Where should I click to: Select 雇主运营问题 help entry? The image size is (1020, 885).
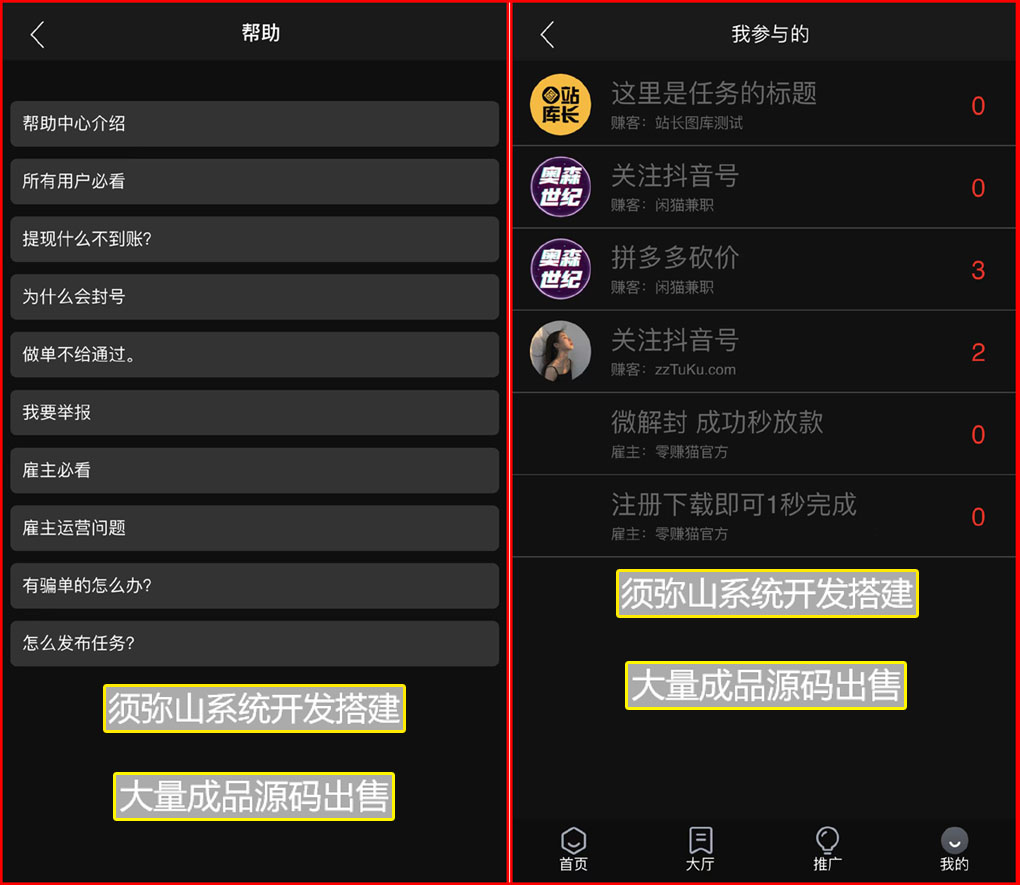[x=254, y=528]
